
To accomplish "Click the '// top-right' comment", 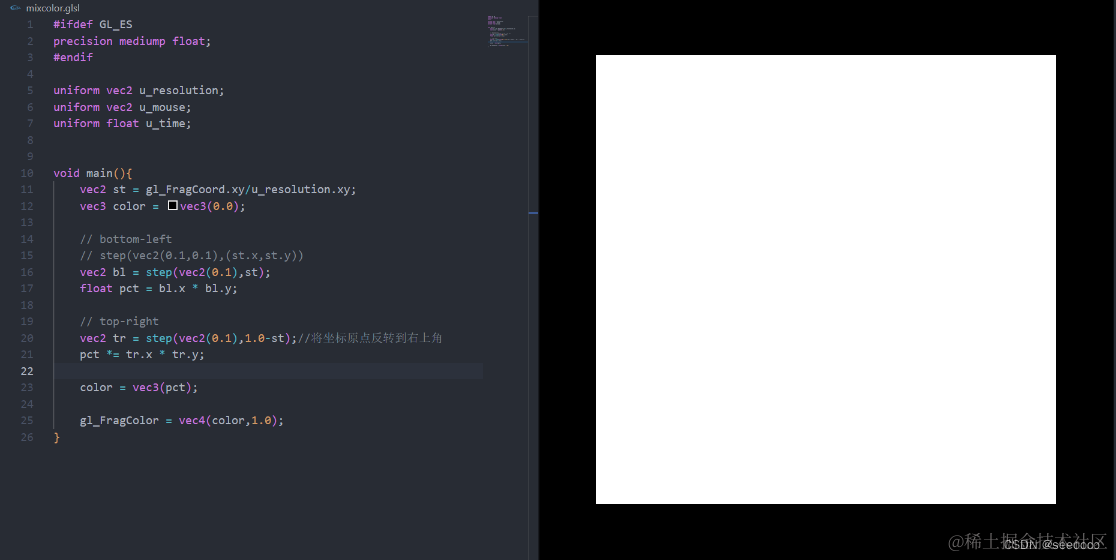I will tap(119, 322).
